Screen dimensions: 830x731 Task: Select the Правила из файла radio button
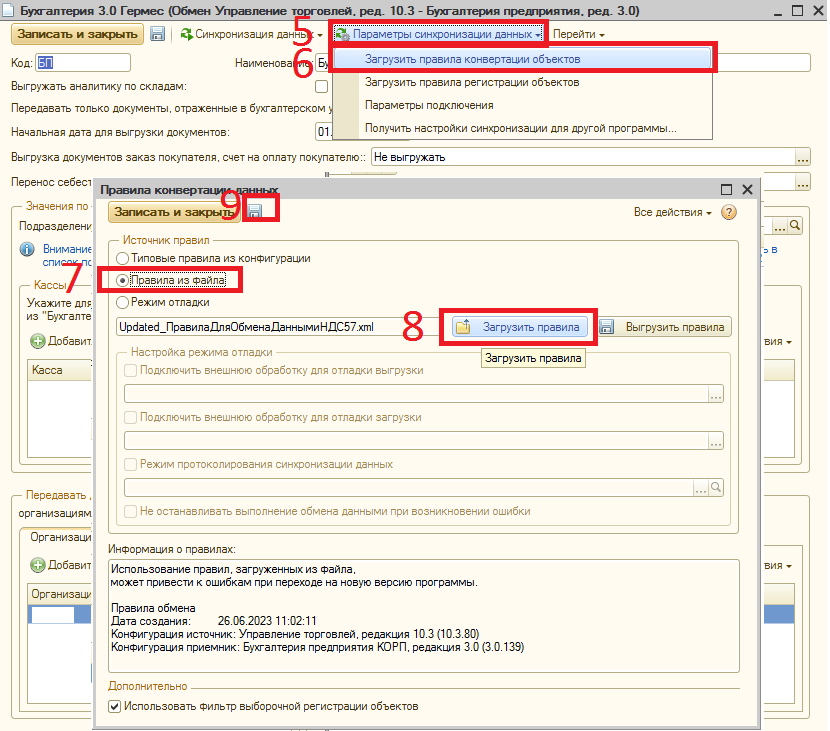122,280
